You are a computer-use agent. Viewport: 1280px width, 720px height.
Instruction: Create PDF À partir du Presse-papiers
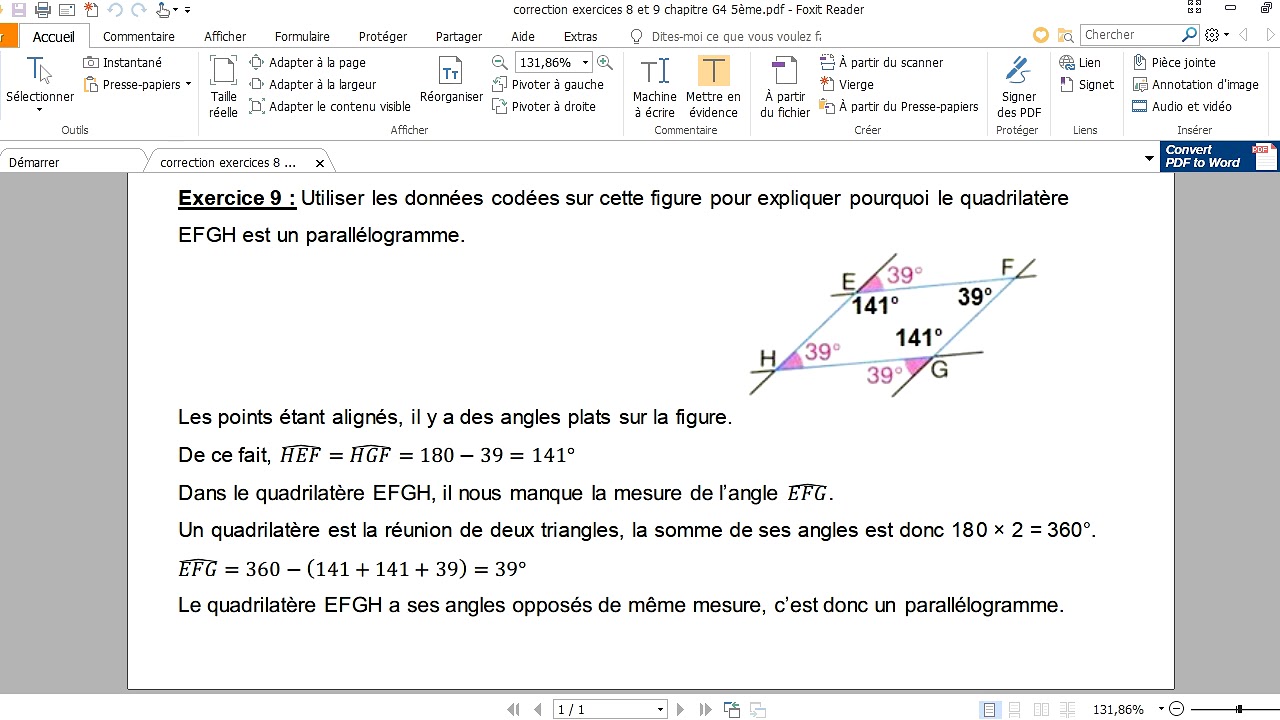coord(899,106)
